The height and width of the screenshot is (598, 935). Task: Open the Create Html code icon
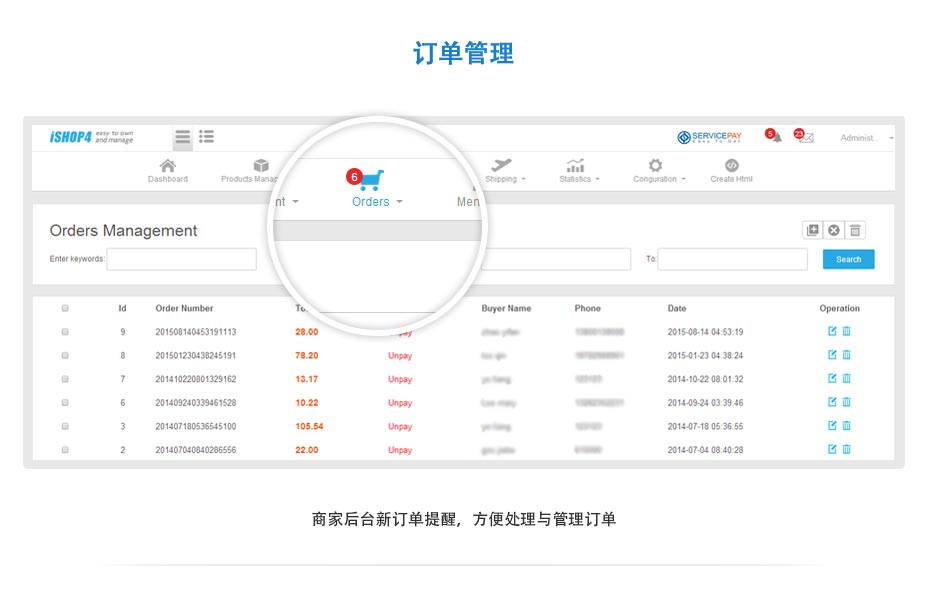[731, 166]
